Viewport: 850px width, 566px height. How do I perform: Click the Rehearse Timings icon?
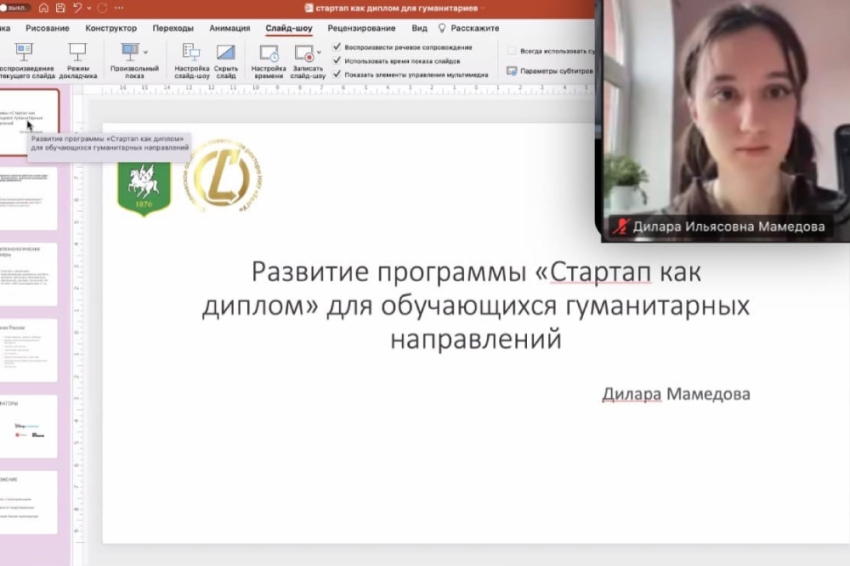[268, 52]
